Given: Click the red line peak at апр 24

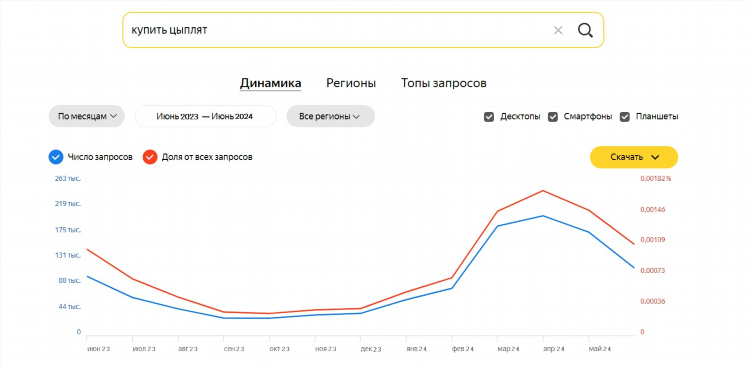Looking at the screenshot, I should click(x=542, y=190).
